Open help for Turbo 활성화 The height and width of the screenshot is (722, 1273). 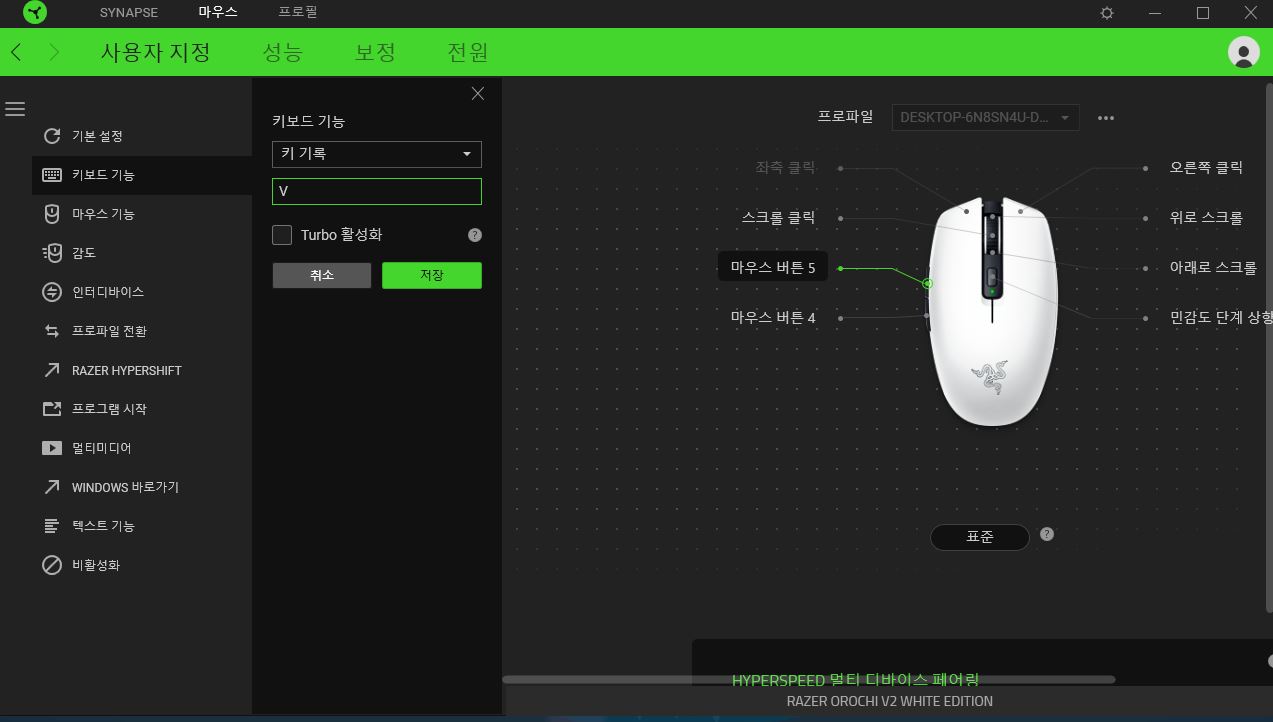(x=475, y=235)
